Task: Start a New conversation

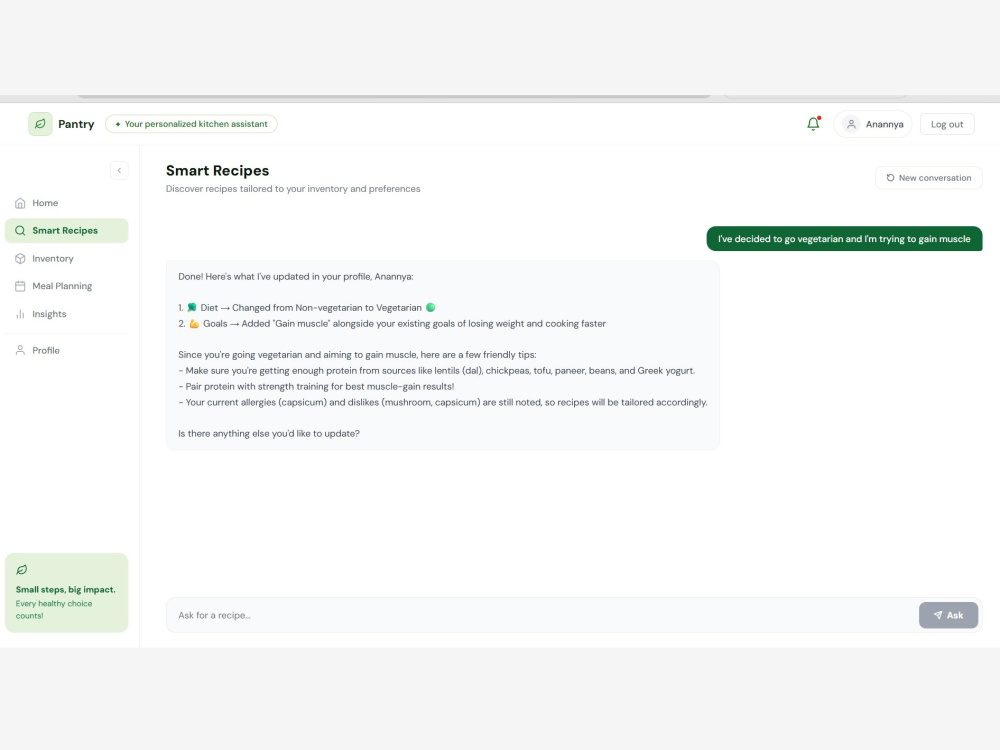Action: (x=929, y=178)
